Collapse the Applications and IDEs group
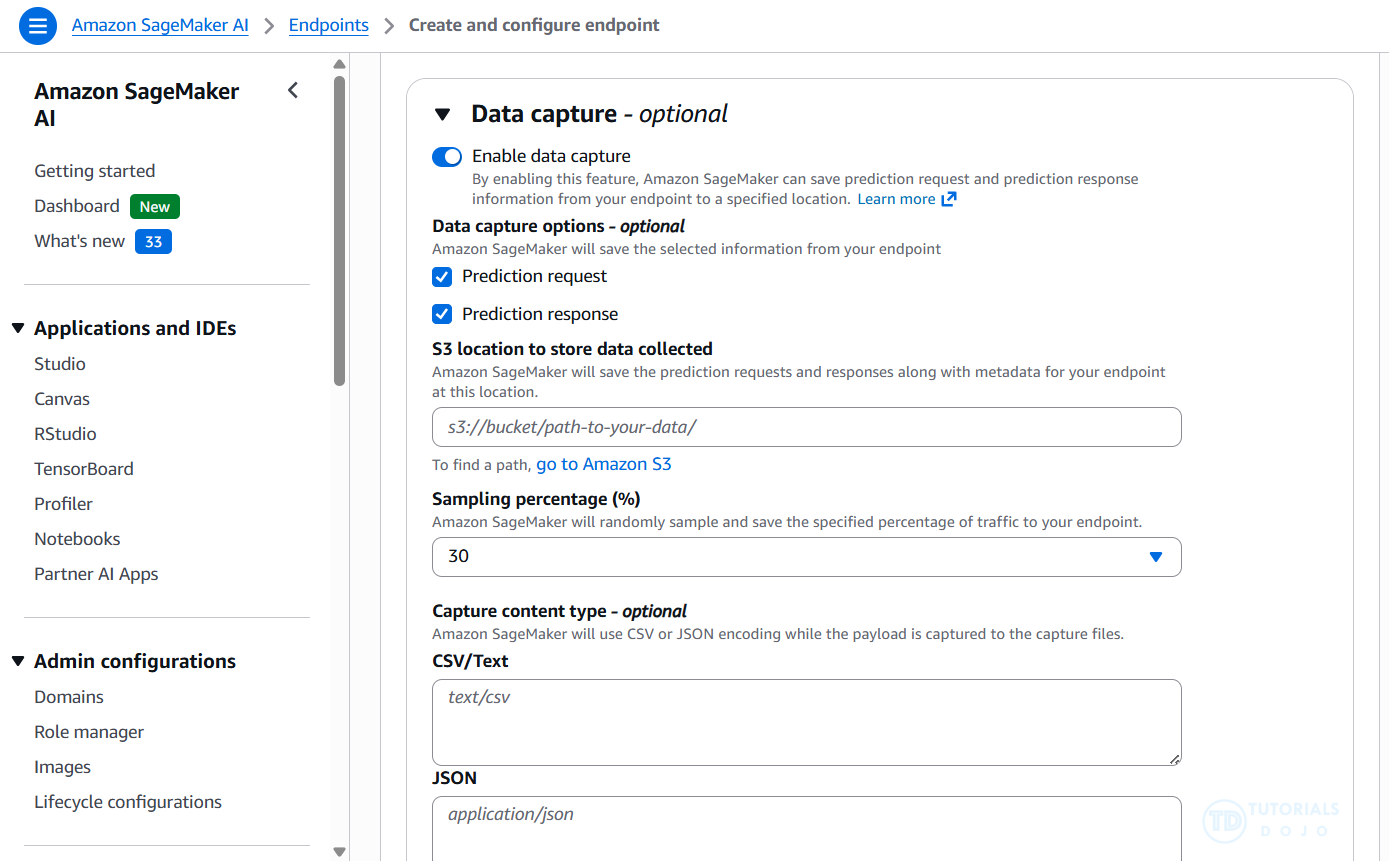The width and height of the screenshot is (1390, 861). (18, 329)
